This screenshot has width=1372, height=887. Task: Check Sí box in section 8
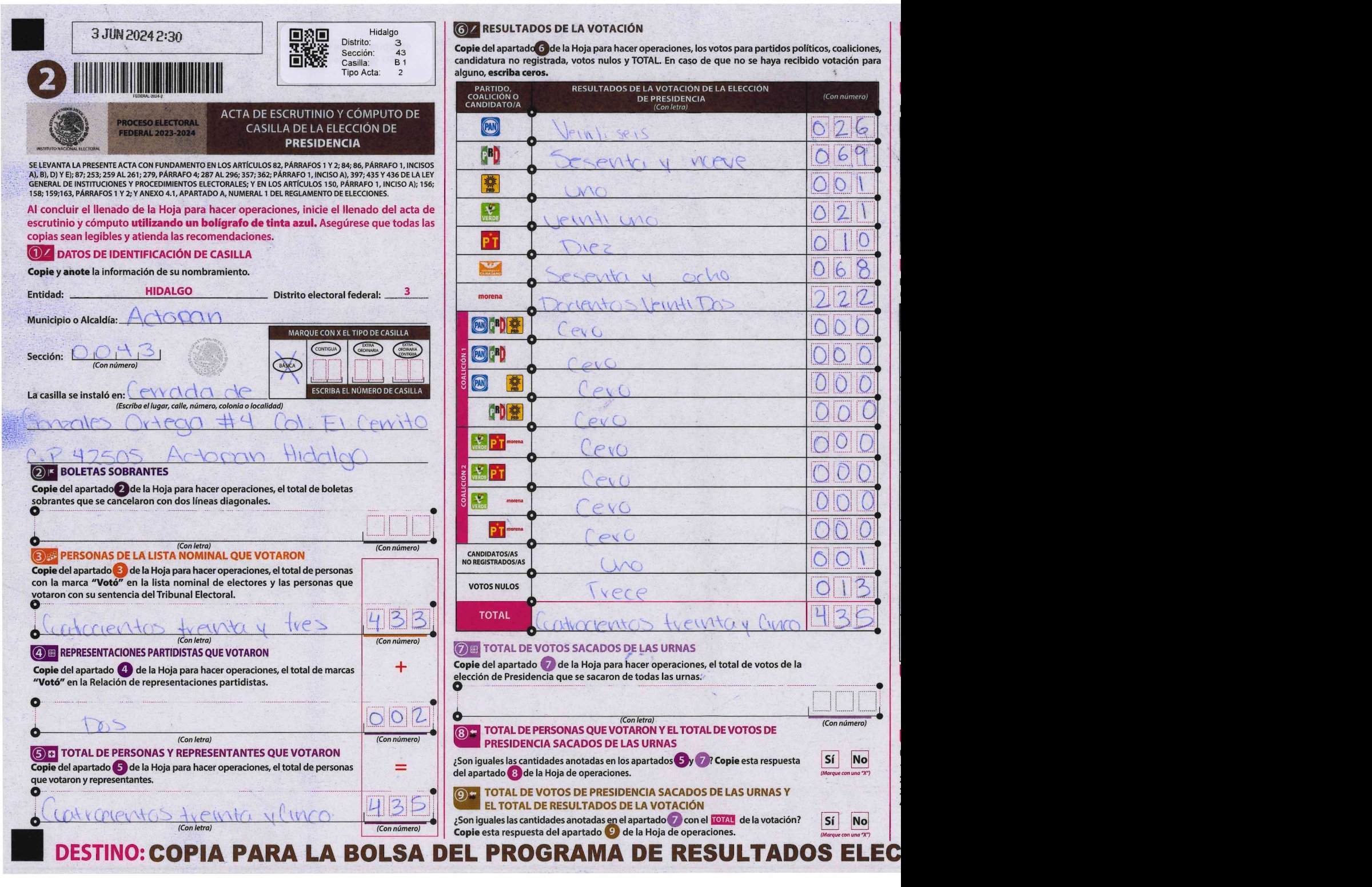830,760
